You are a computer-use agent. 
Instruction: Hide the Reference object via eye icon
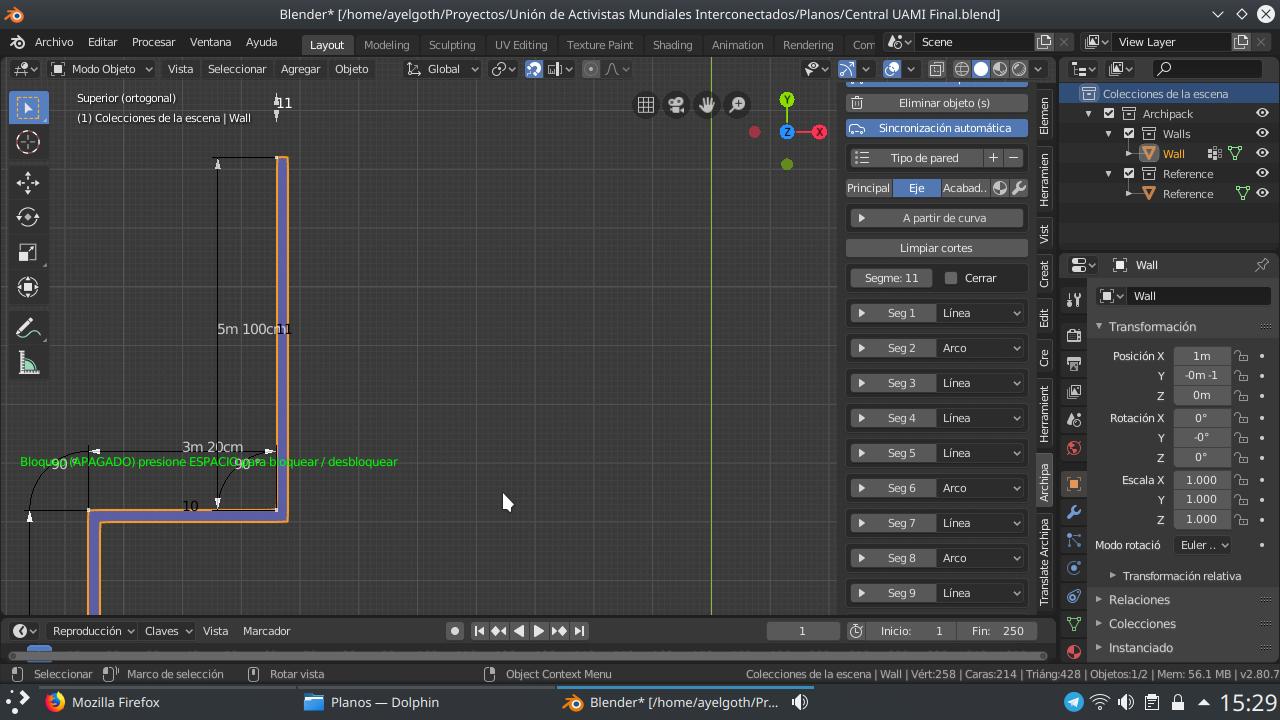click(1262, 194)
